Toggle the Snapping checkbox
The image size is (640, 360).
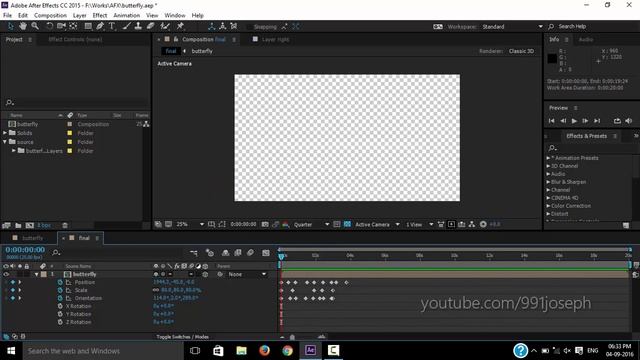pos(249,27)
